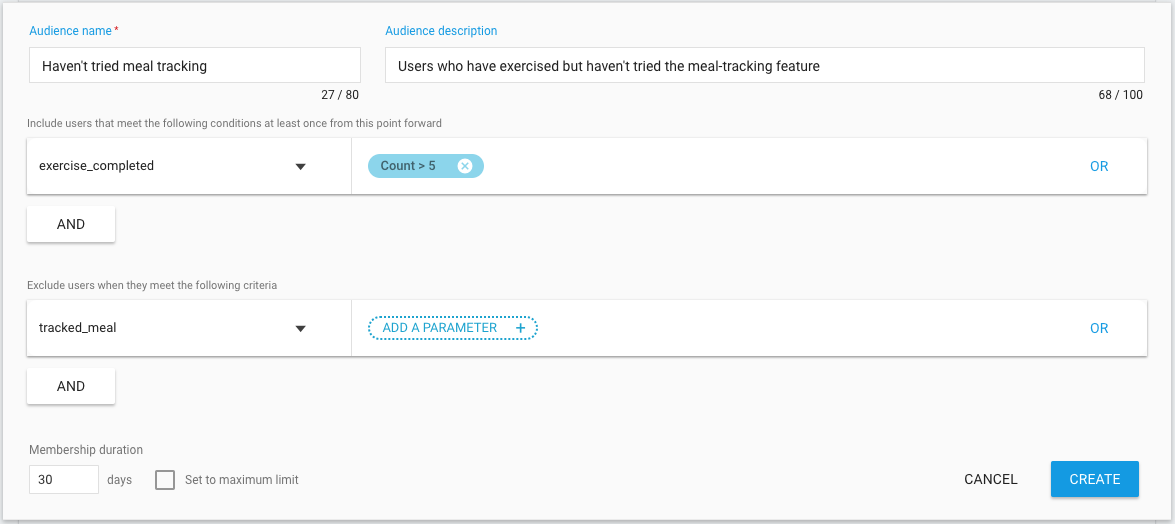Select the exercise_completed event name

(97, 166)
